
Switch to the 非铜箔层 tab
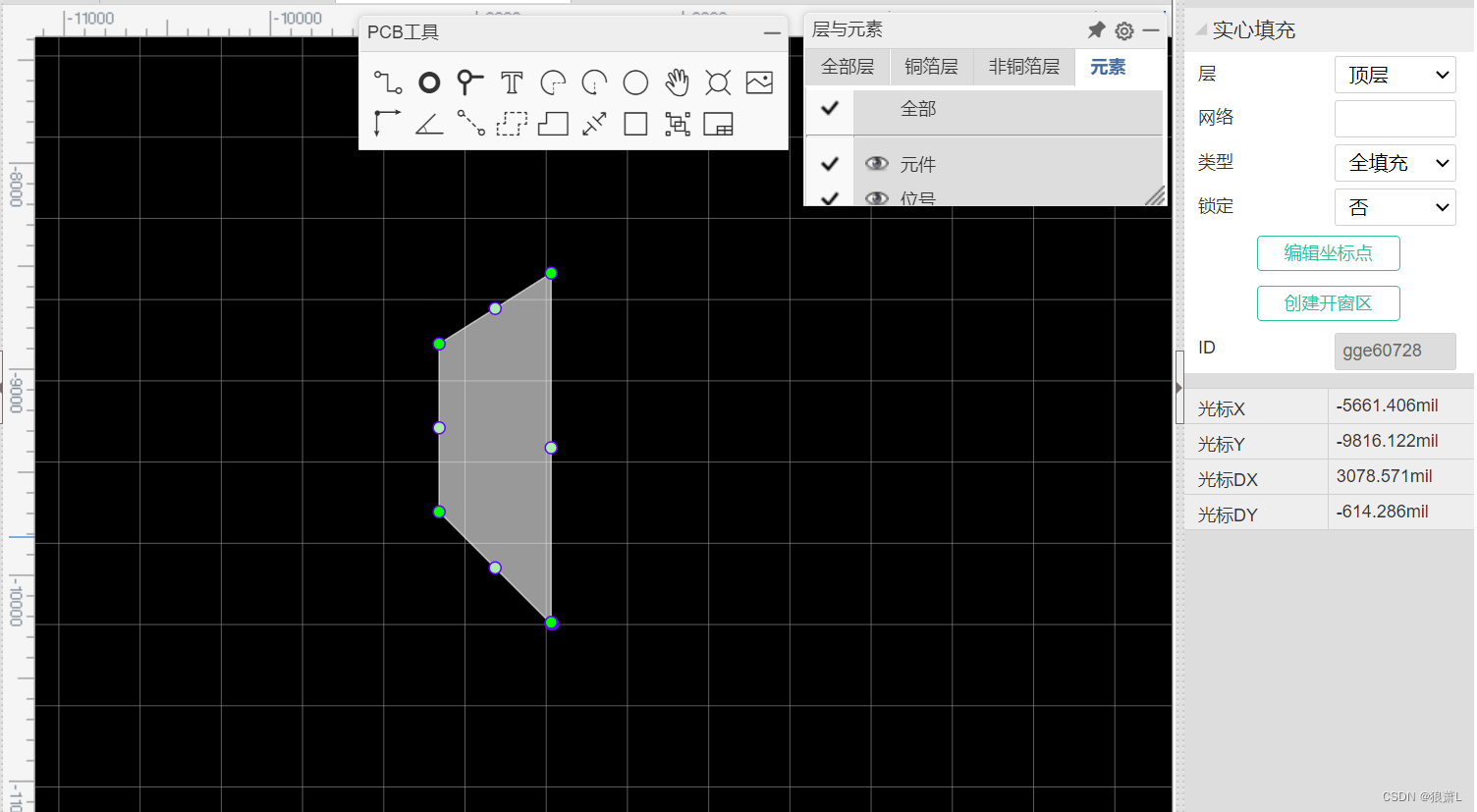[x=1024, y=67]
